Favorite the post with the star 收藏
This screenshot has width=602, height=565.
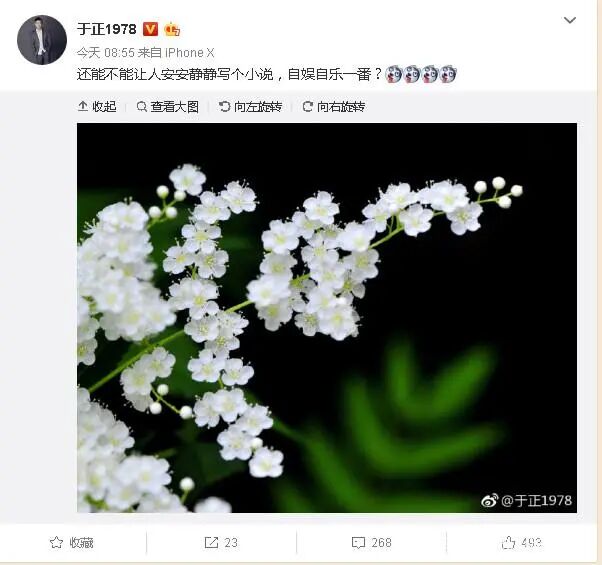tap(72, 542)
